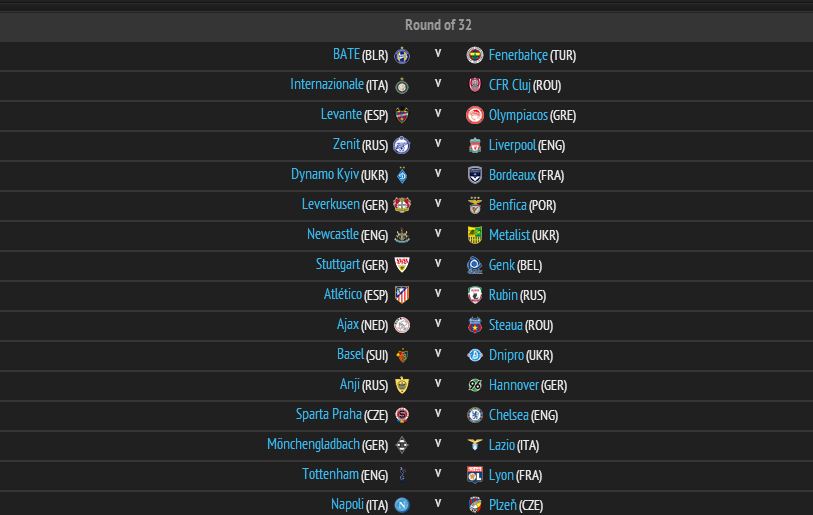Click the Napoli club badge

(x=402, y=505)
